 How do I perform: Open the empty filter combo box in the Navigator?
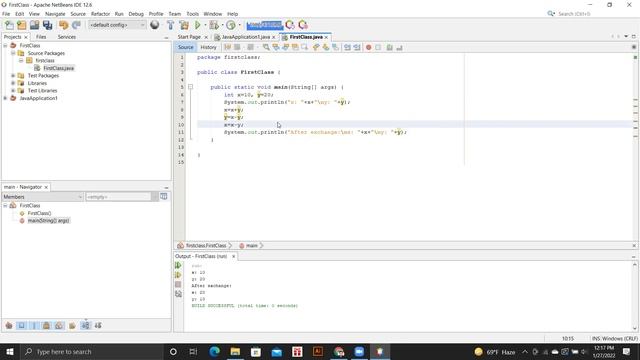pyautogui.click(x=122, y=197)
